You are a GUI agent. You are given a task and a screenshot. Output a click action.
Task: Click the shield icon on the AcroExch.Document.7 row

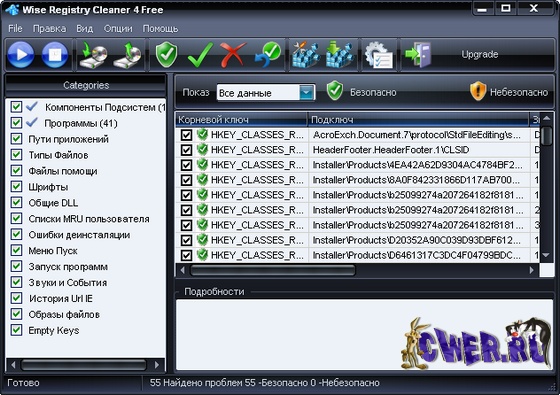[202, 134]
